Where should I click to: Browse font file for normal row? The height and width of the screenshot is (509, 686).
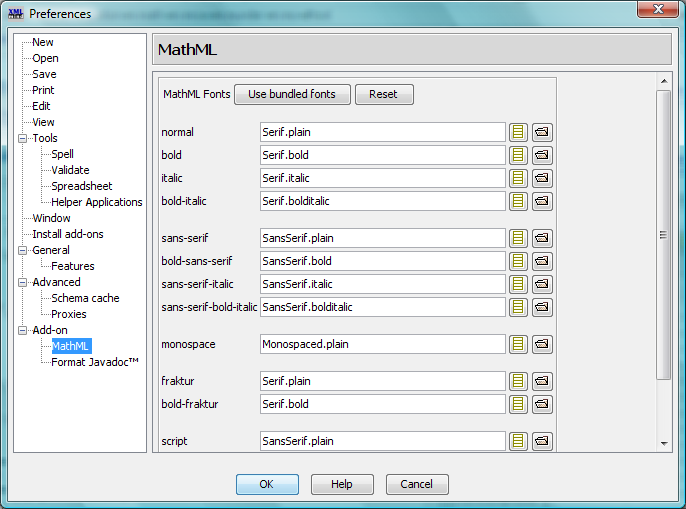click(542, 132)
